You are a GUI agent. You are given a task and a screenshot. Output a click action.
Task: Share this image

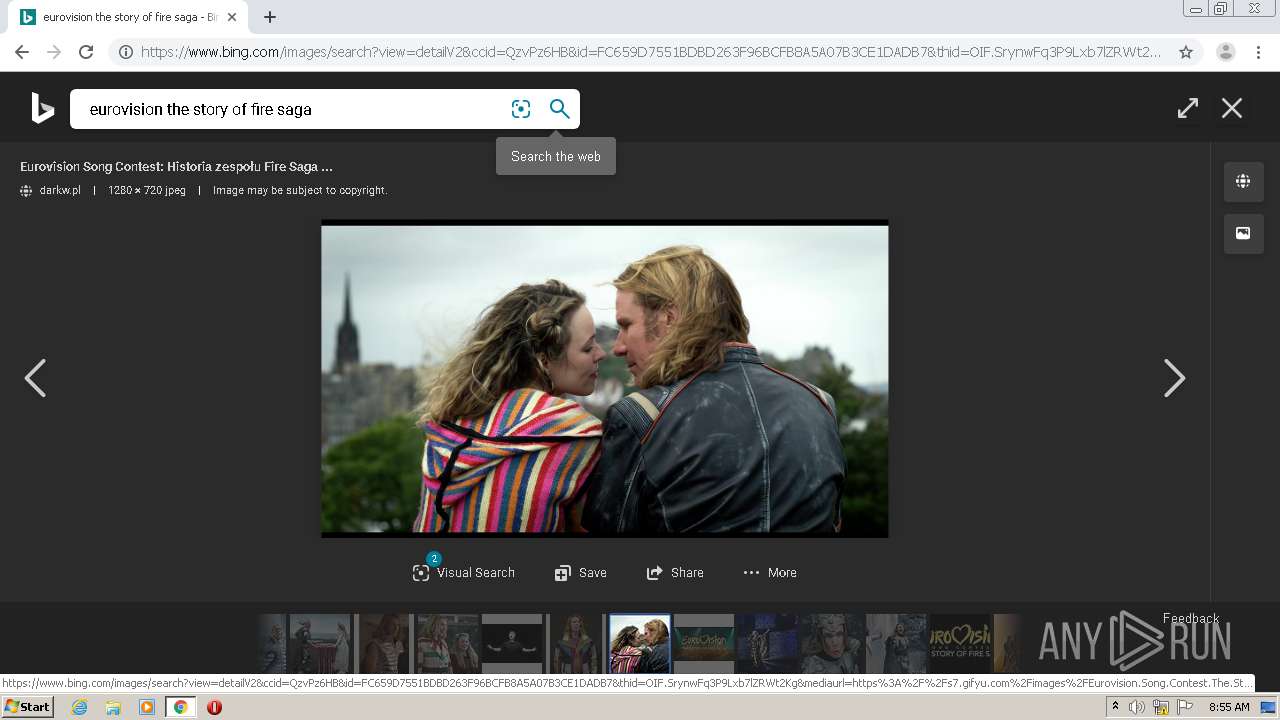coord(675,573)
